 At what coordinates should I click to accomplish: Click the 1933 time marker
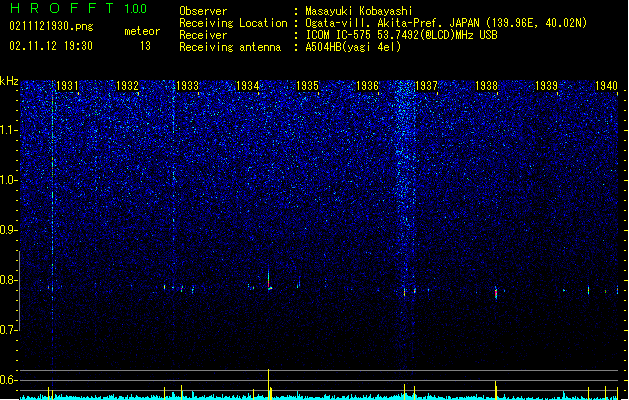pyautogui.click(x=187, y=85)
